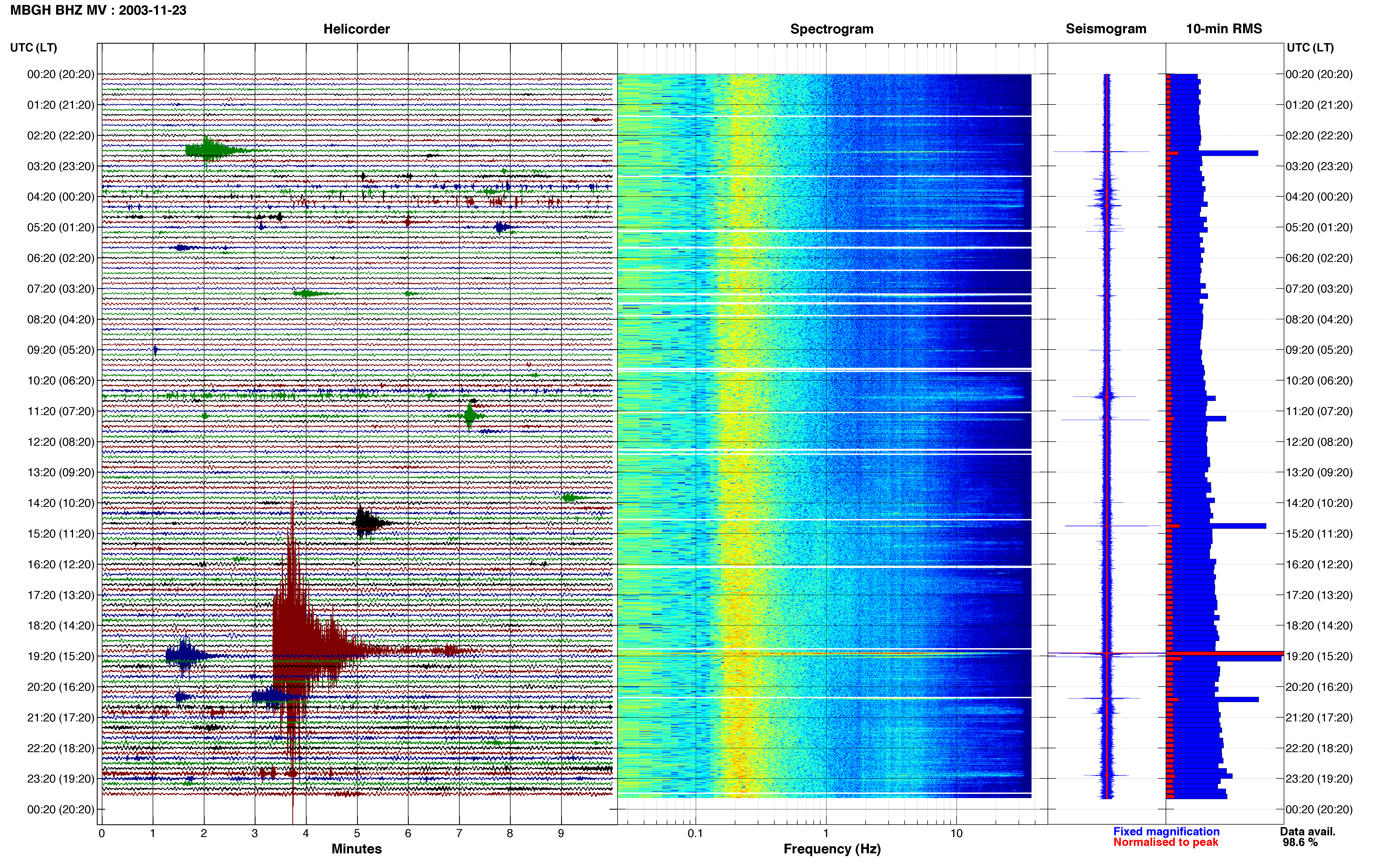The image size is (1388, 868).
Task: Click the 3 tick on the Minutes axis
Action: 255,833
